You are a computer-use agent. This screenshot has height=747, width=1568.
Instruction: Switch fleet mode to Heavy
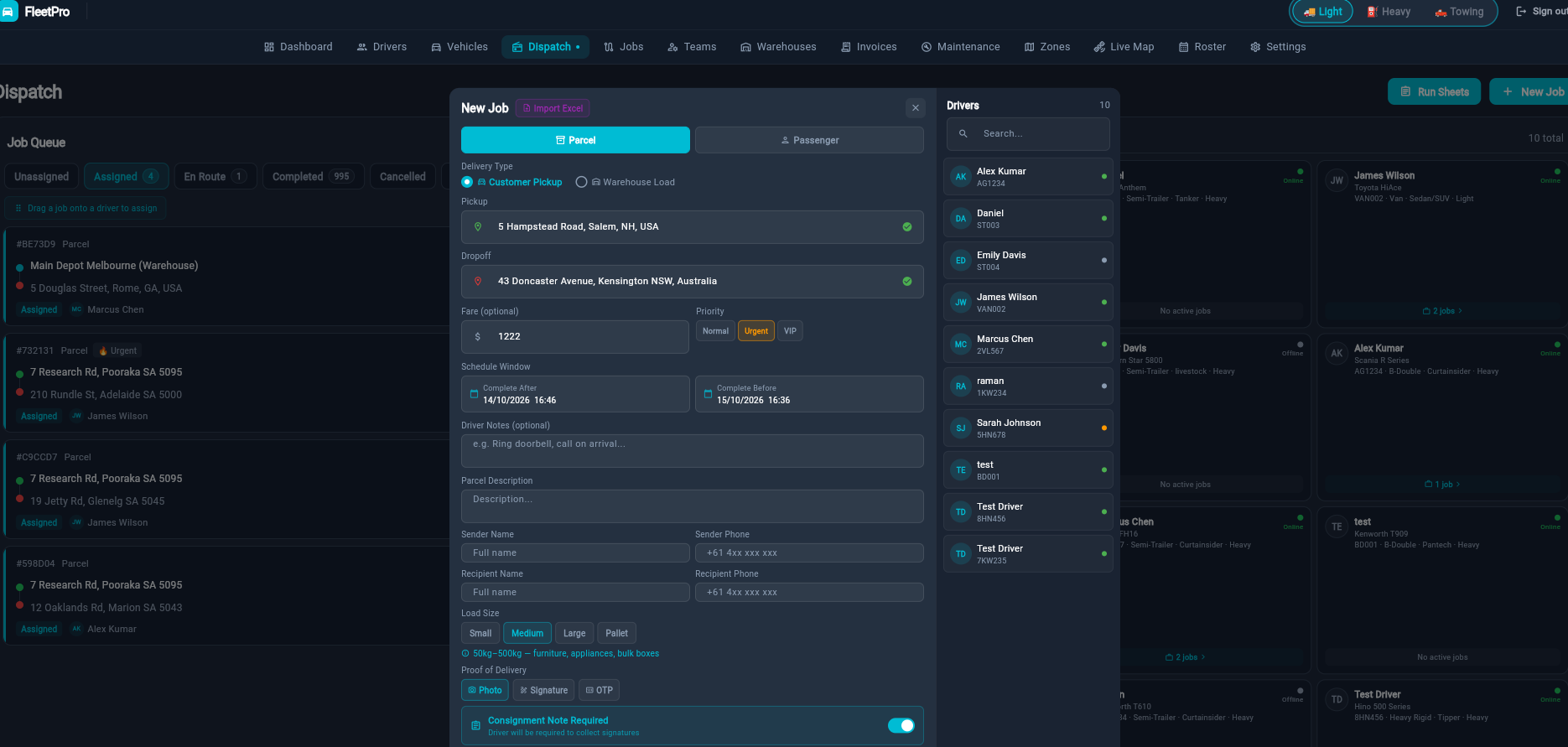[1389, 12]
